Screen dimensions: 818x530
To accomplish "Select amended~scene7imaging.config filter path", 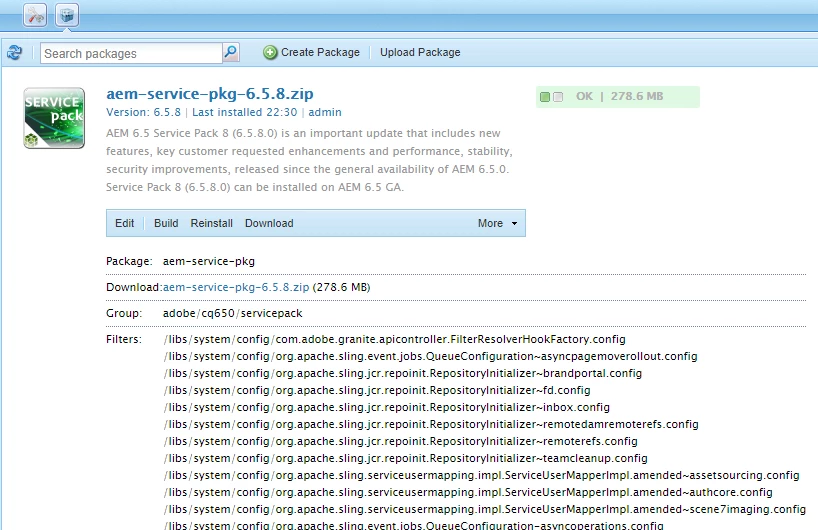I will pyautogui.click(x=485, y=509).
